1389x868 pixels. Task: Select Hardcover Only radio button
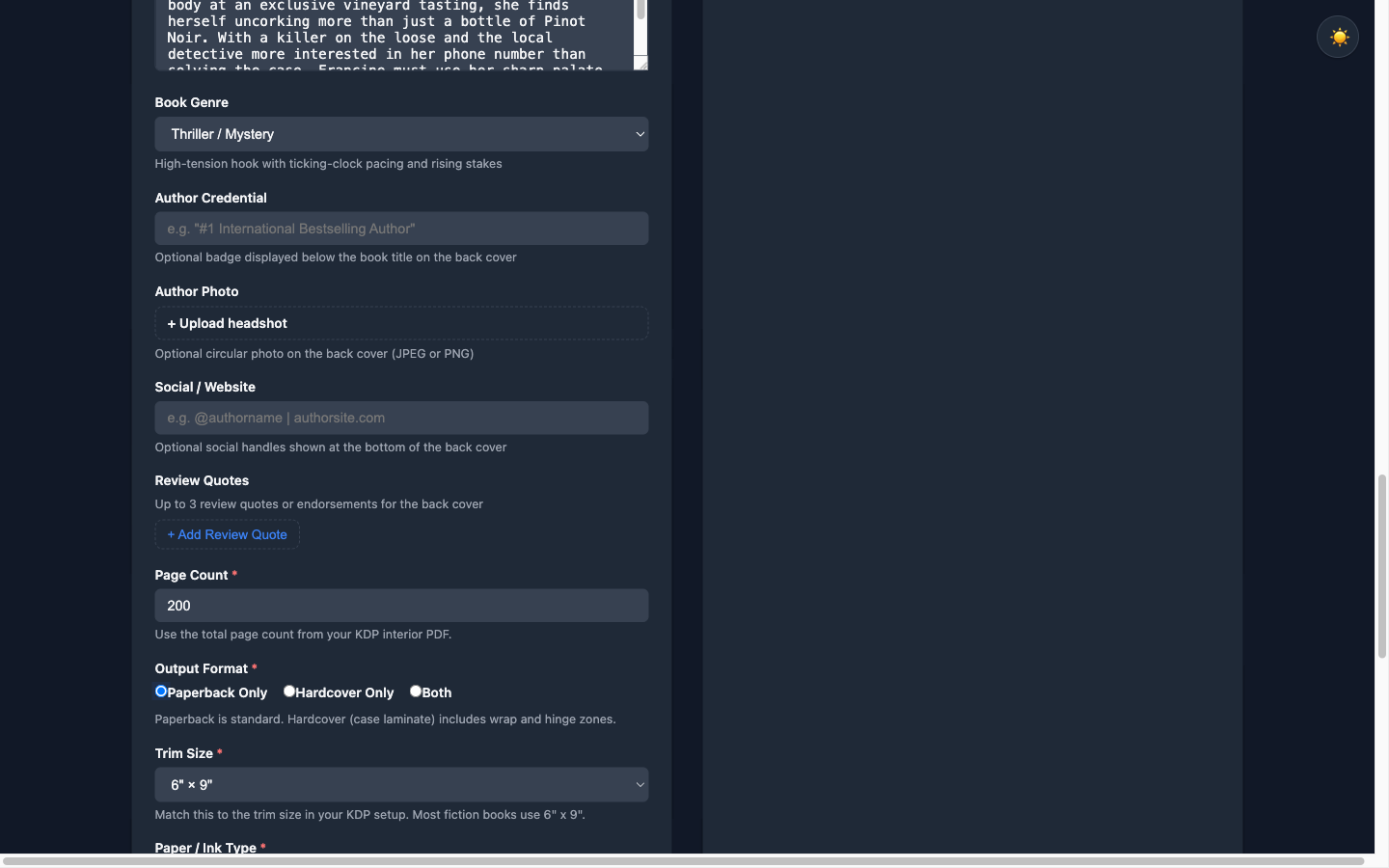click(289, 692)
